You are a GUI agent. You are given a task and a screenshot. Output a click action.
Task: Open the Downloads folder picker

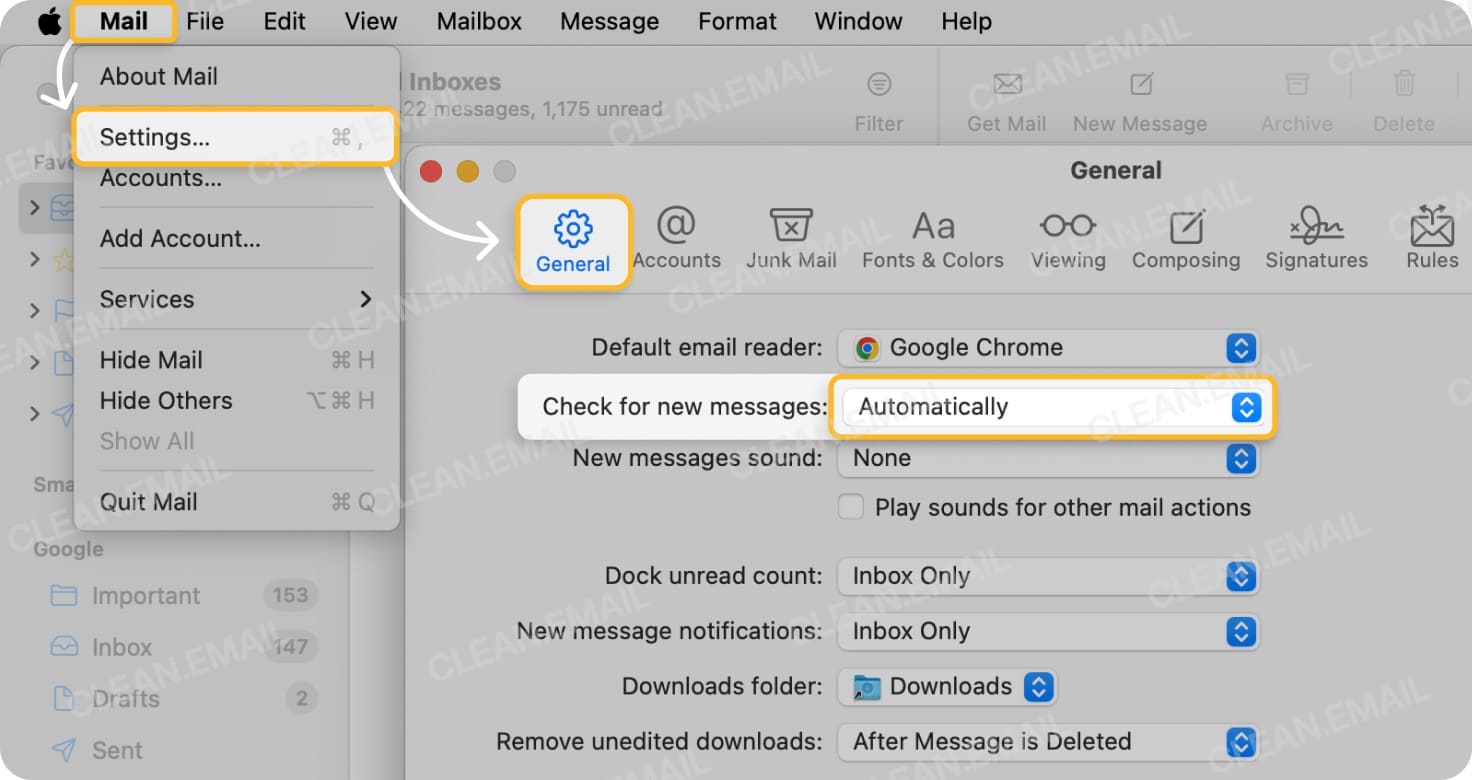tap(946, 687)
